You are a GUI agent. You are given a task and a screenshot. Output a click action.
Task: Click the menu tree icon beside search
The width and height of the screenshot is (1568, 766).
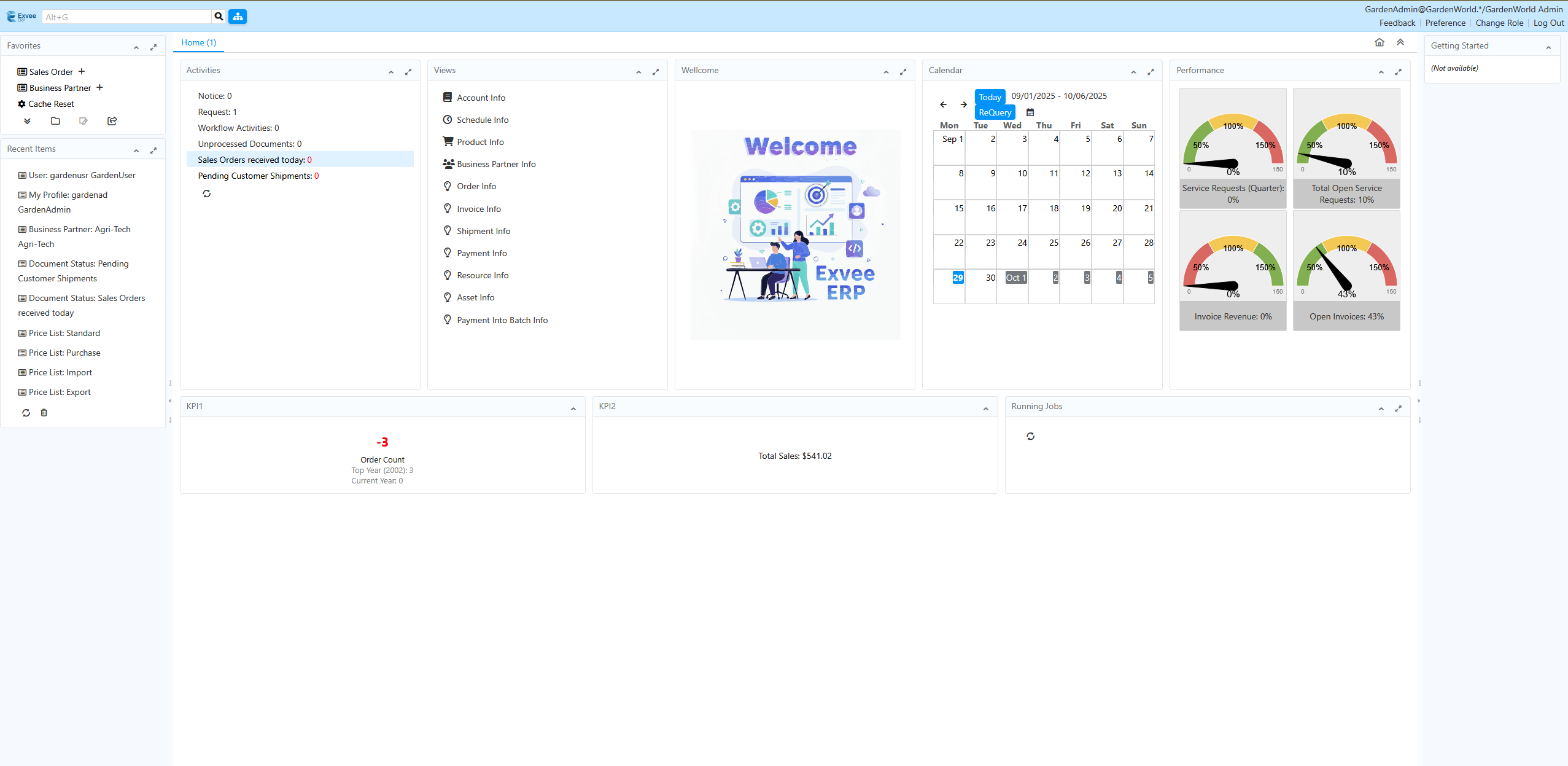coord(238,17)
